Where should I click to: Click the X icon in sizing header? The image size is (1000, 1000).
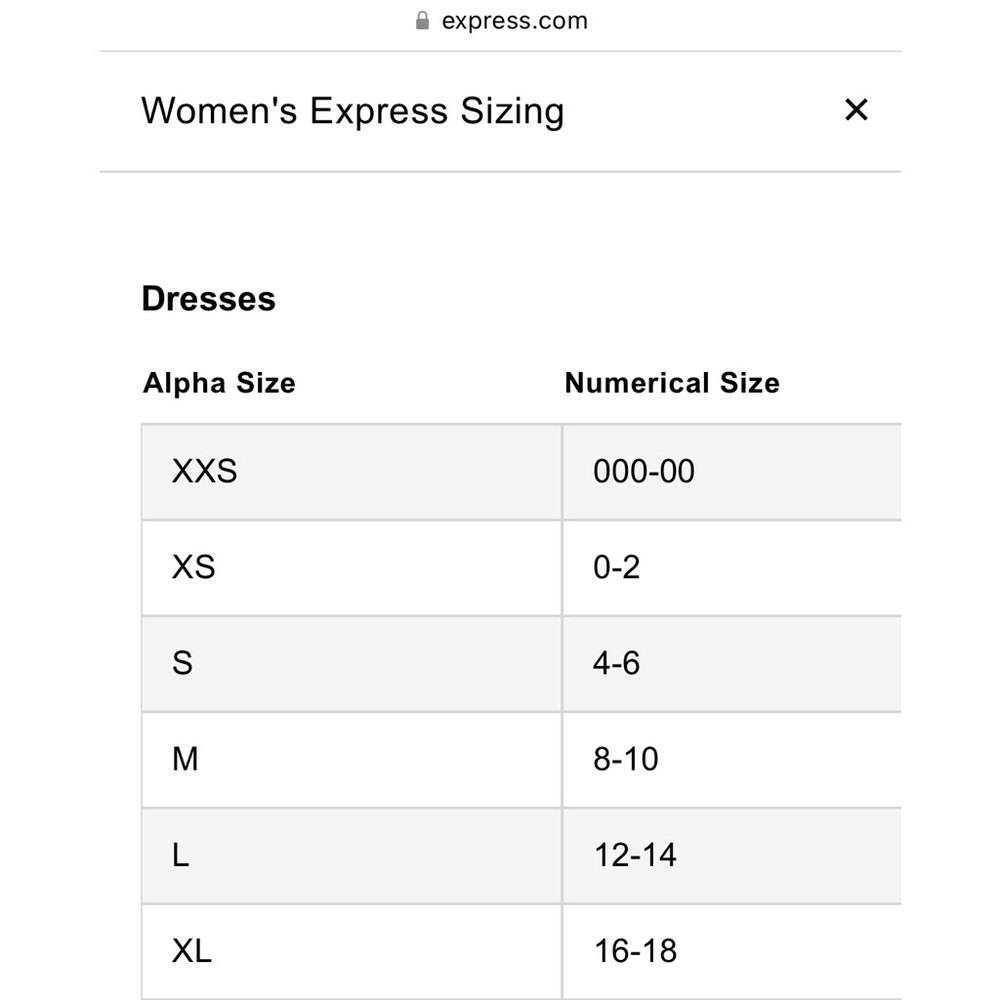[x=856, y=110]
